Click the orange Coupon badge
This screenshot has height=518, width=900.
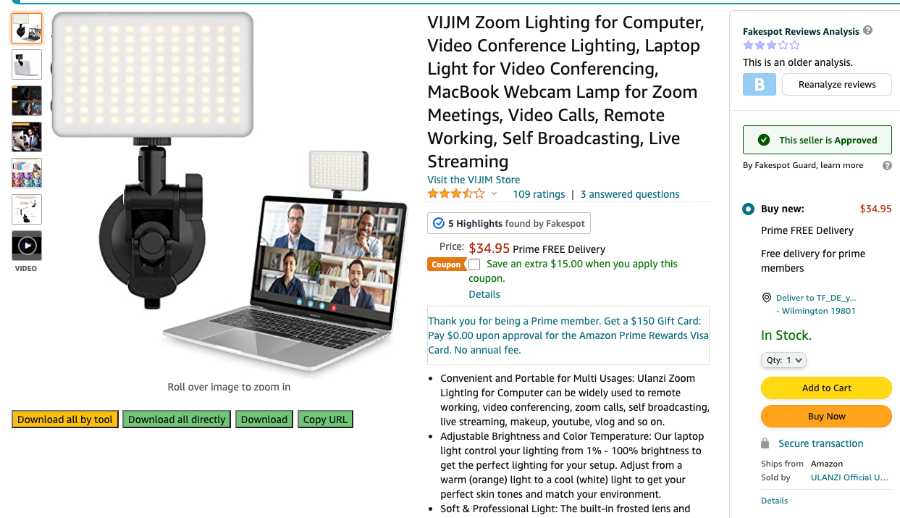coord(446,264)
